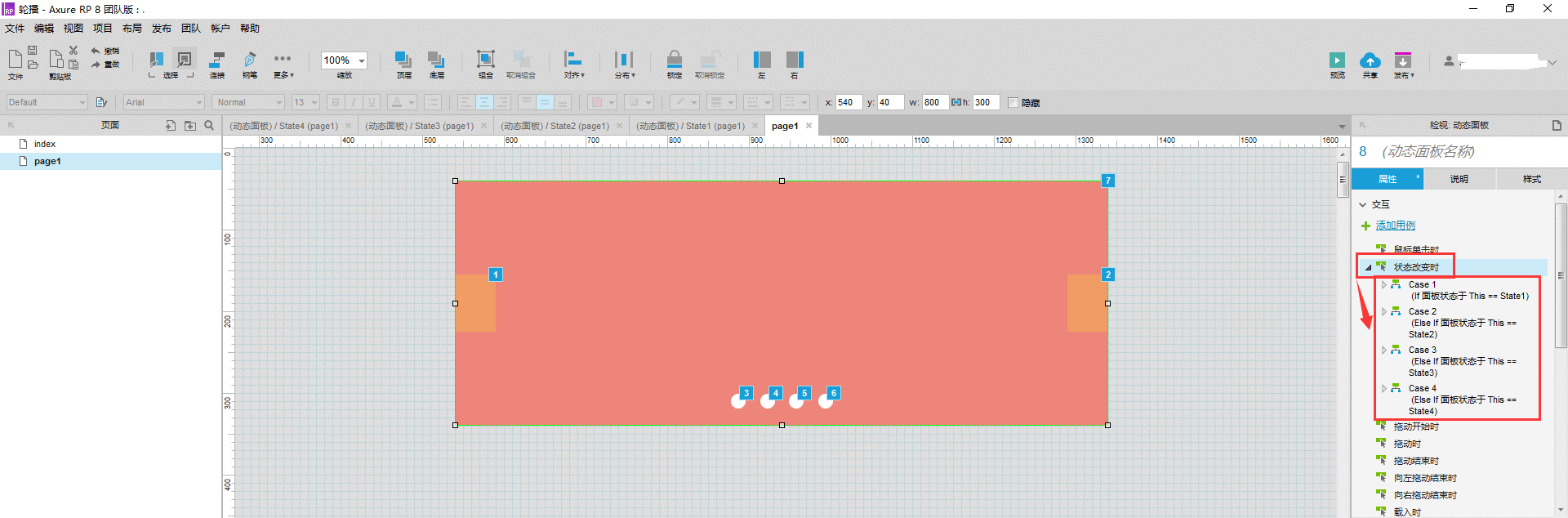This screenshot has height=518, width=1568.
Task: Select the intersected selection mode icon
Action: (x=156, y=60)
